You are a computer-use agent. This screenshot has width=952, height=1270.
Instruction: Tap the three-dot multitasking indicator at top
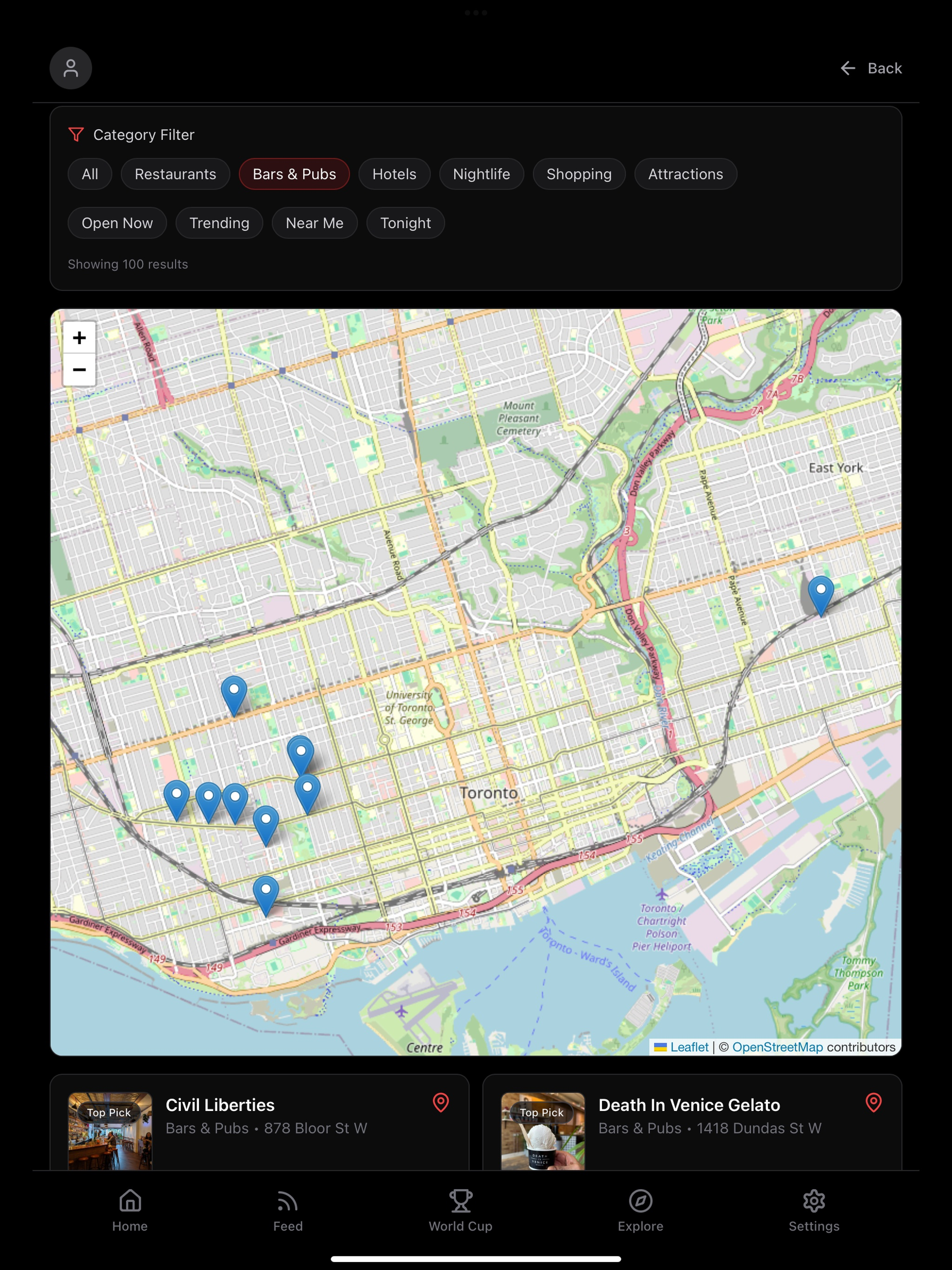click(476, 12)
